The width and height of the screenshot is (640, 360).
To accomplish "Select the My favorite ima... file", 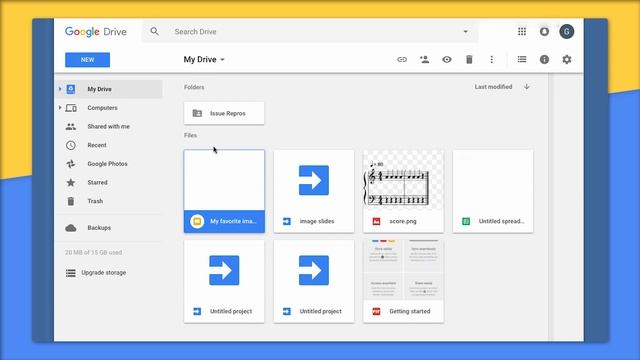I will [224, 191].
